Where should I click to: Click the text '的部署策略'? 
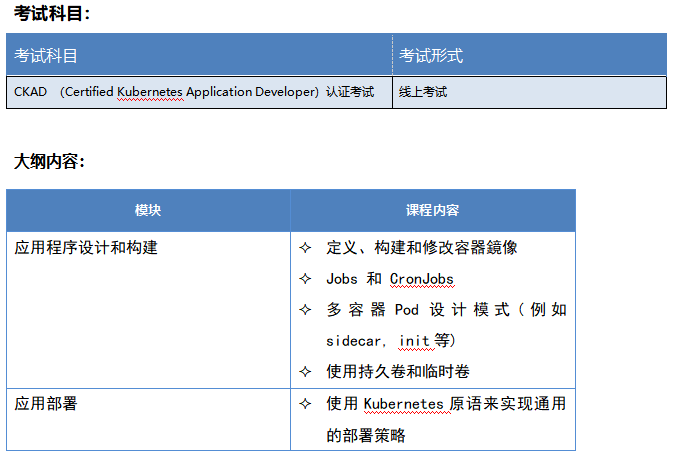coord(366,435)
